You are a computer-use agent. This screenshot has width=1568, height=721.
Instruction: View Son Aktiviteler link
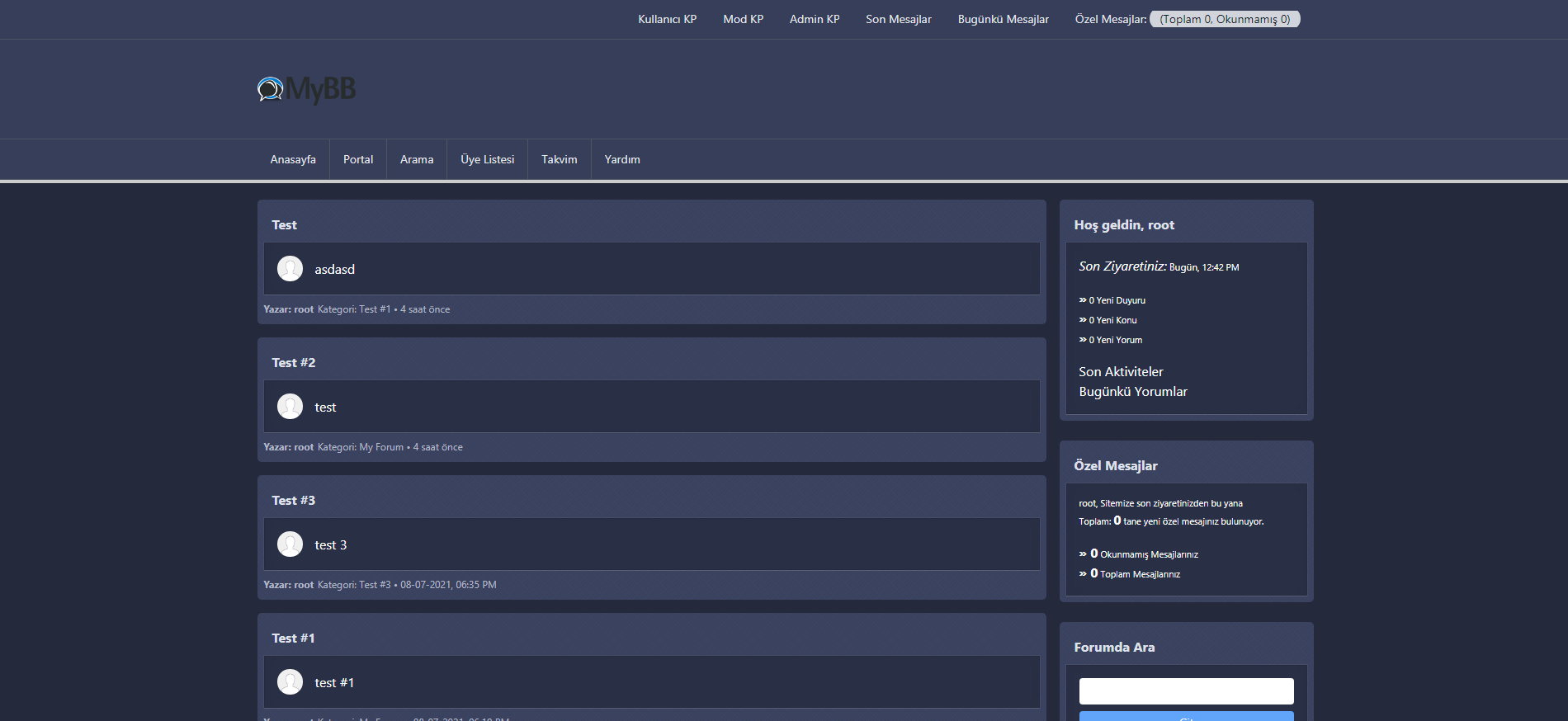click(1121, 372)
